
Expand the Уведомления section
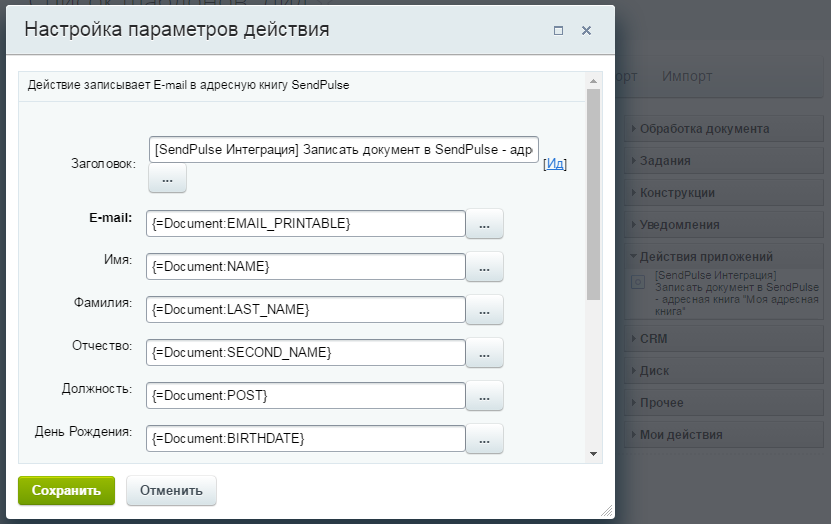(679, 225)
